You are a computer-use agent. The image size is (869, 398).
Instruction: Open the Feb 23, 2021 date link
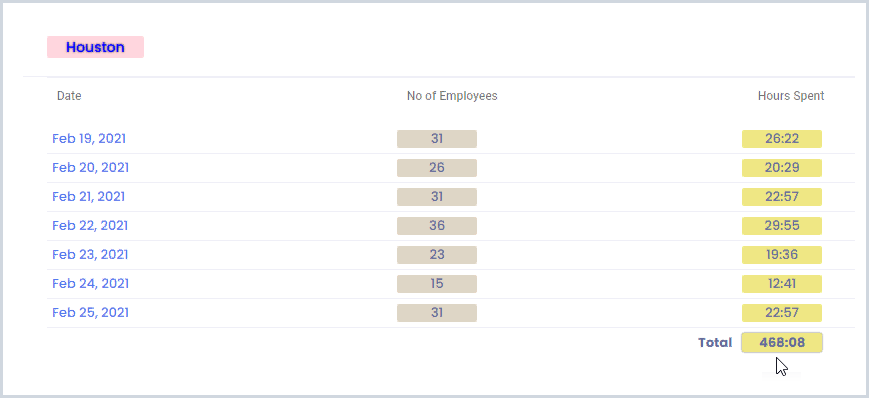tap(90, 254)
